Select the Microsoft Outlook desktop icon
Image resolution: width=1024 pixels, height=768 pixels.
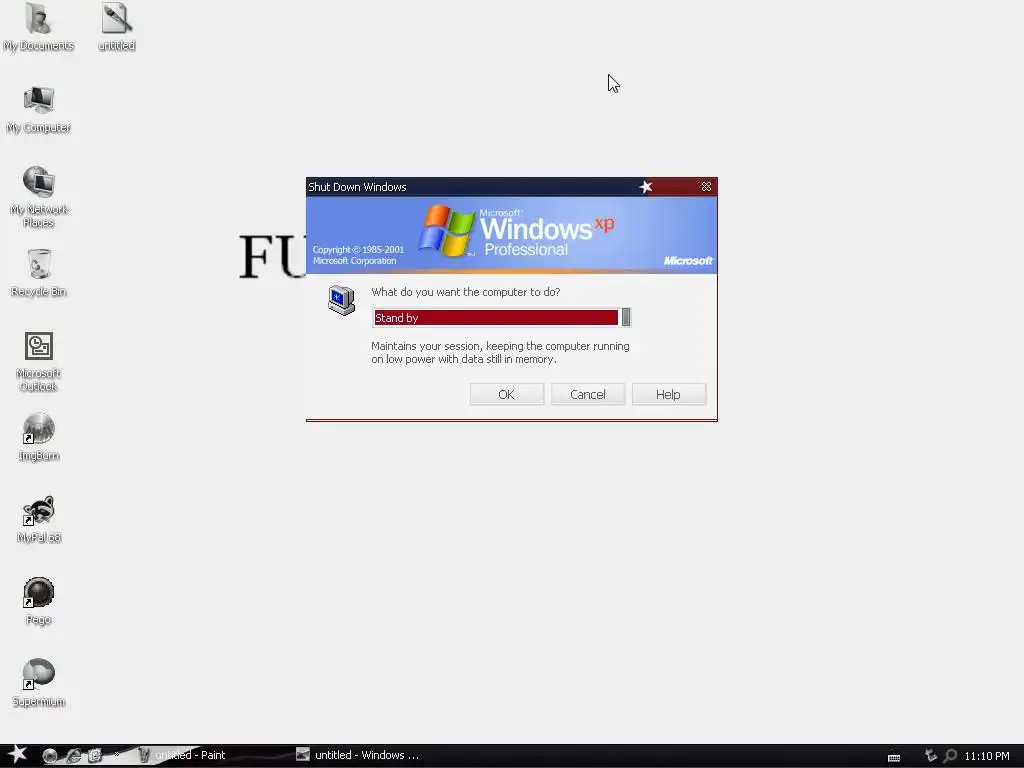(x=39, y=361)
